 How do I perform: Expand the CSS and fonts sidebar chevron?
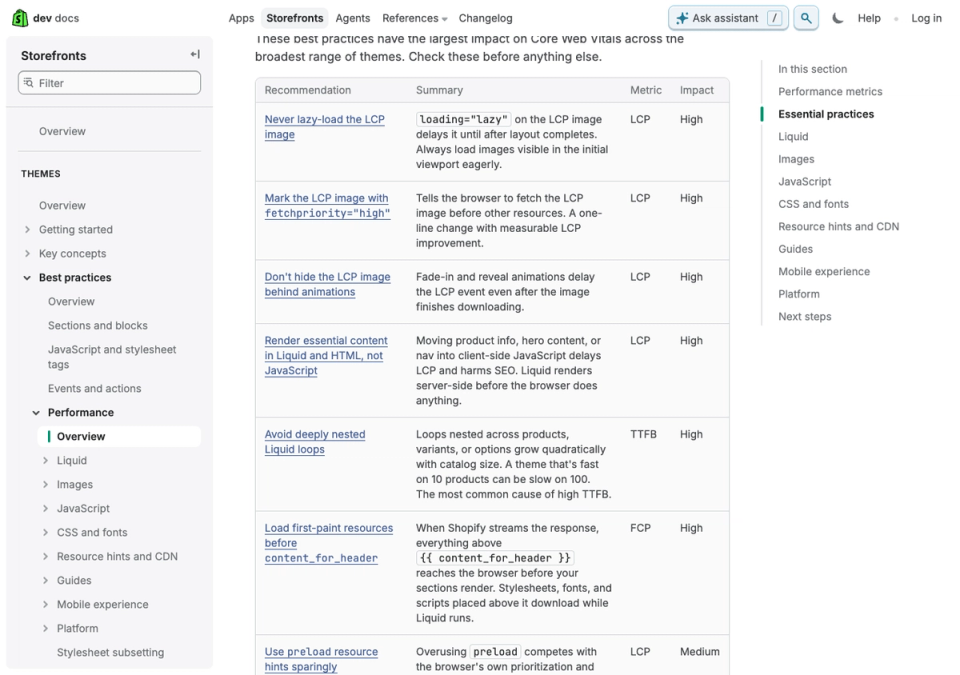click(45, 532)
